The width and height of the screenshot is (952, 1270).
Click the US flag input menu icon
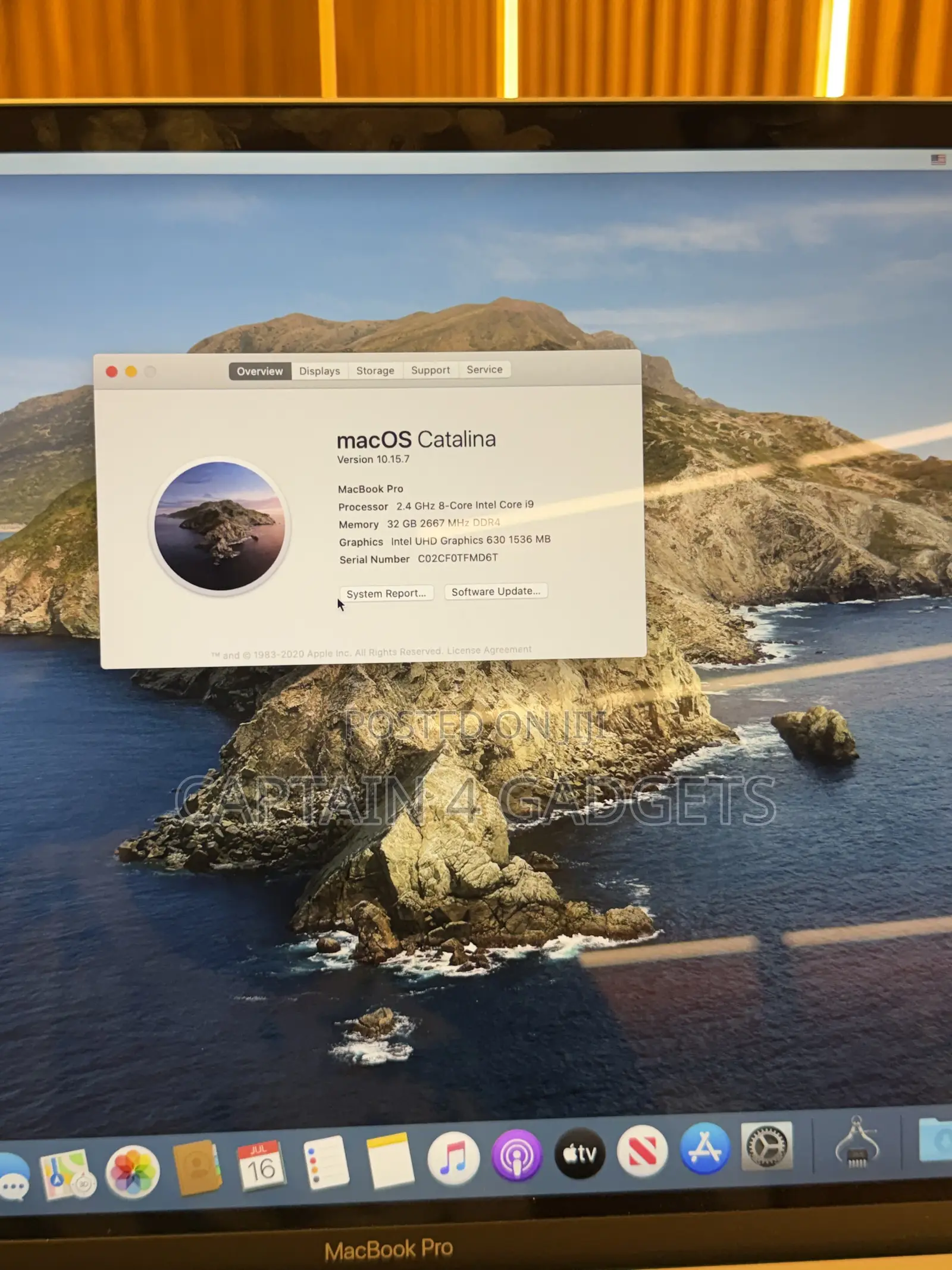[x=938, y=159]
